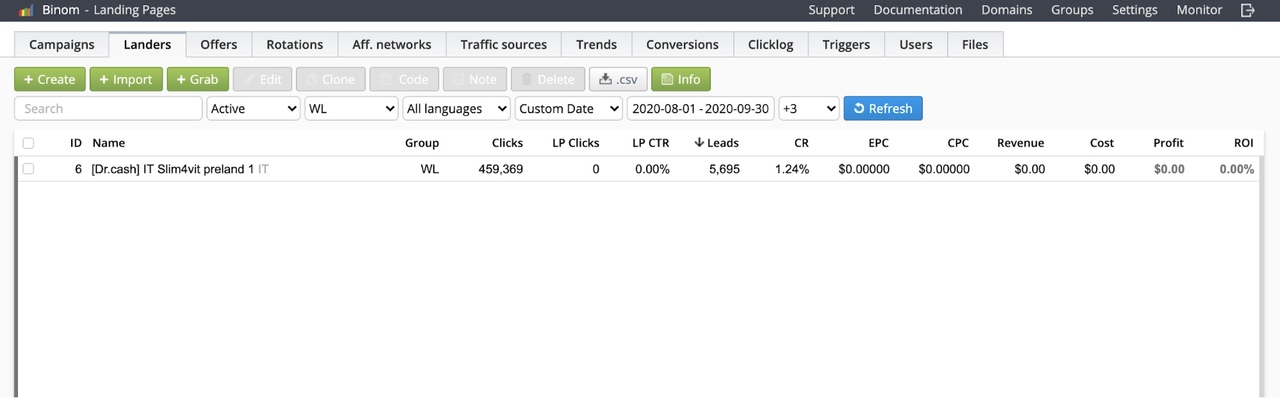The width and height of the screenshot is (1280, 398).
Task: Refresh the landers report
Action: click(x=883, y=108)
